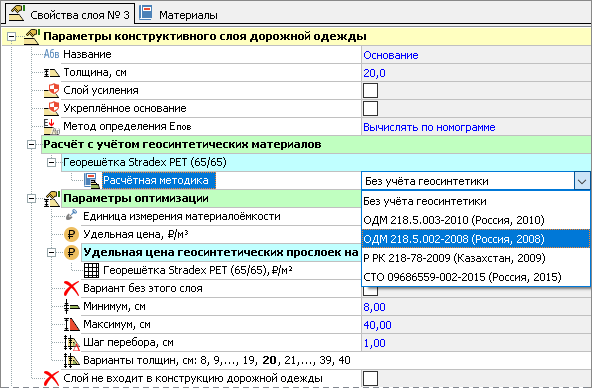Viewport: 592px width, 388px height.
Task: Select the Максимум, см row label
Action: [x=117, y=324]
